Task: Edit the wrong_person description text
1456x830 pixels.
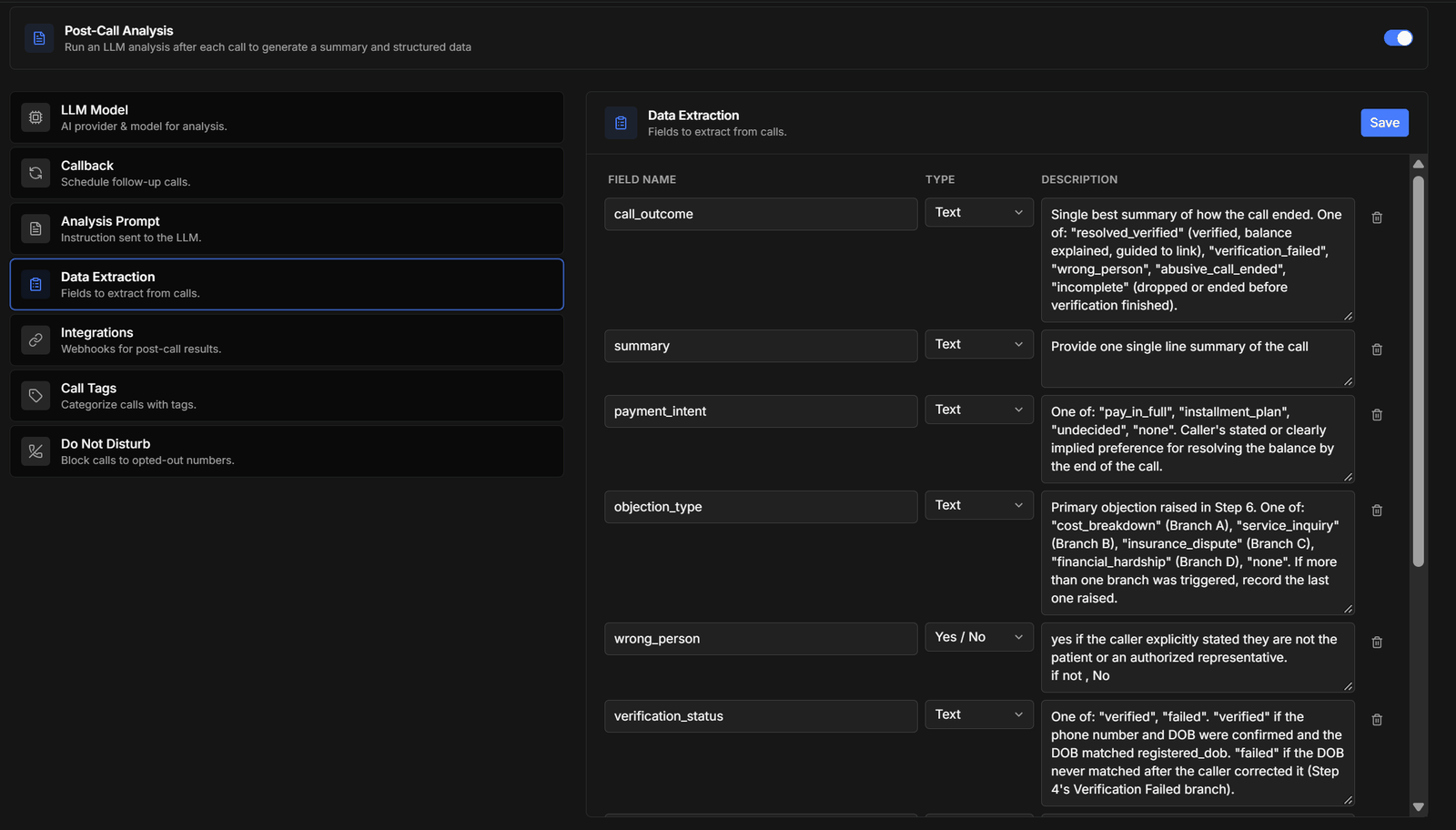Action: point(1198,658)
